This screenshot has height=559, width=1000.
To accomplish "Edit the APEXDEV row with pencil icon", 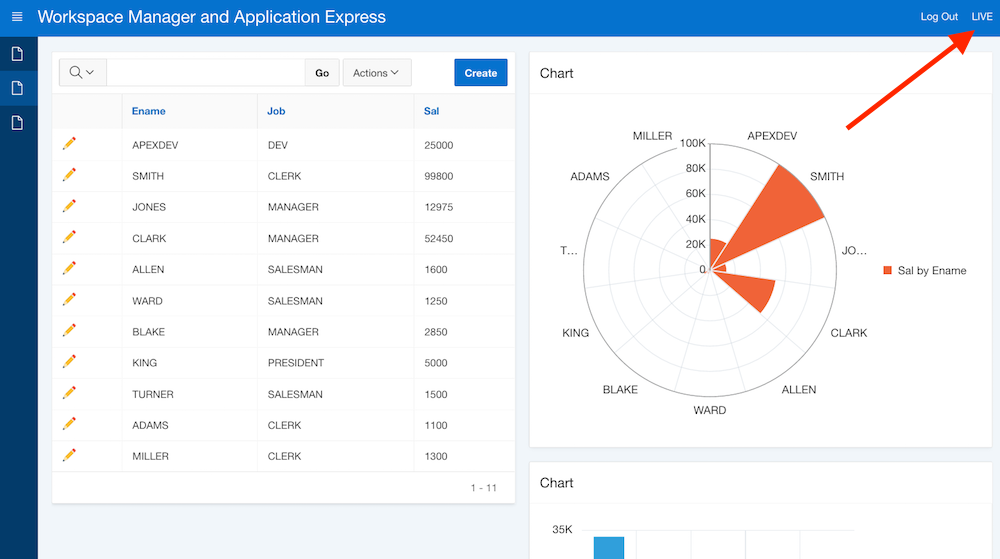I will tap(69, 144).
